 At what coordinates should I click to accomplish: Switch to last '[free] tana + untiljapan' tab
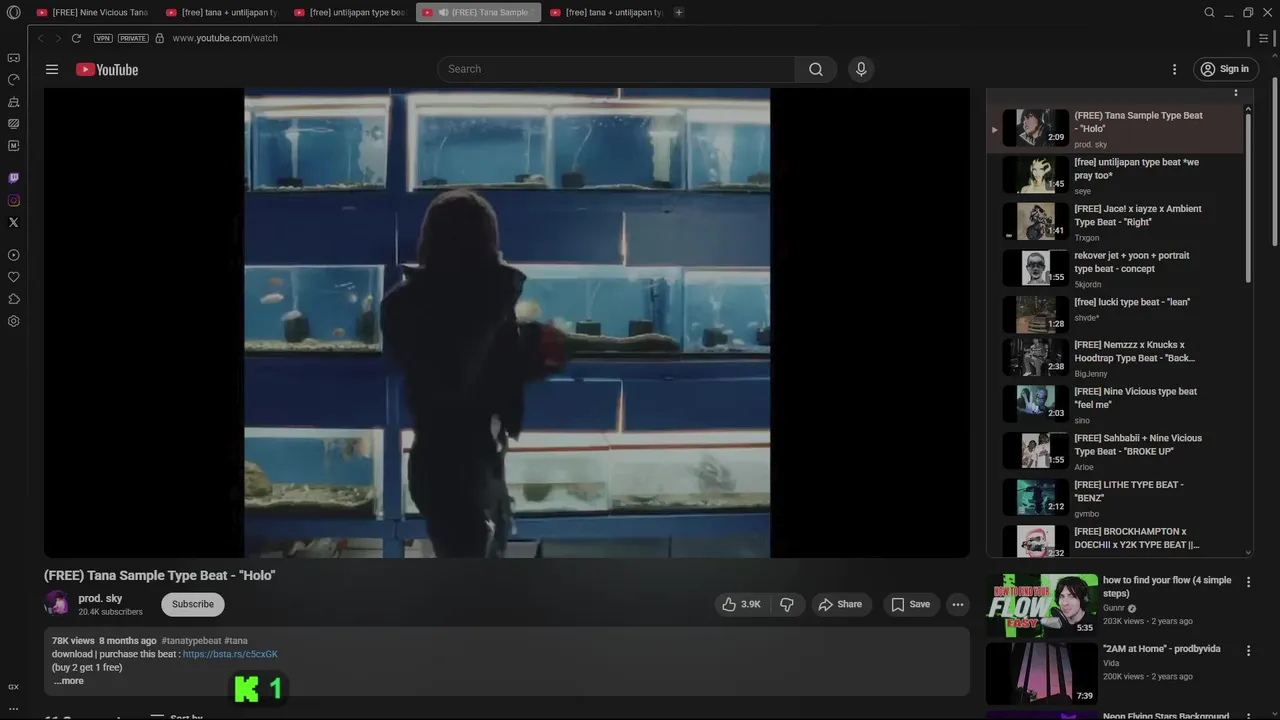click(606, 12)
